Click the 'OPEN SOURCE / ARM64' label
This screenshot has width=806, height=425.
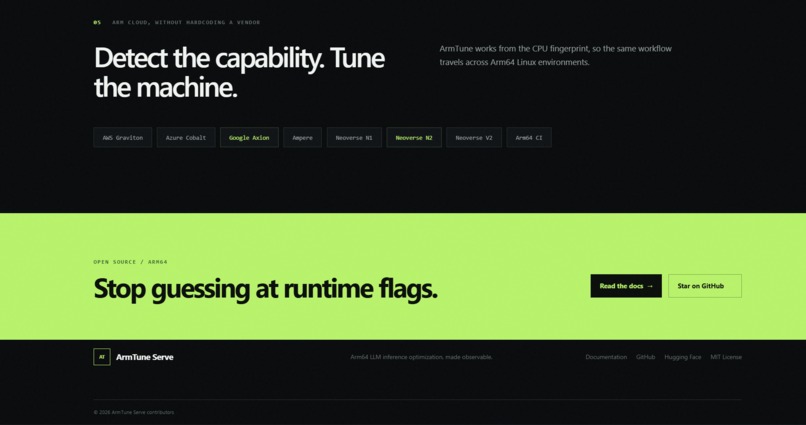(x=131, y=262)
